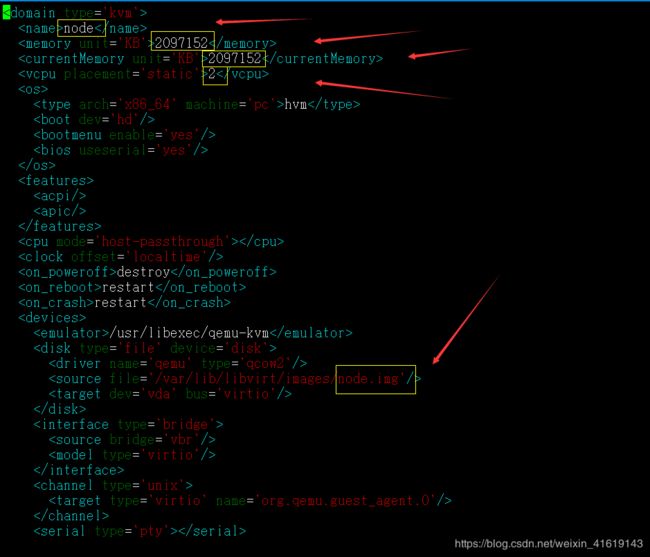
Task: Click the org.qemu.guest_agent.0 name value
Action: click(345, 501)
